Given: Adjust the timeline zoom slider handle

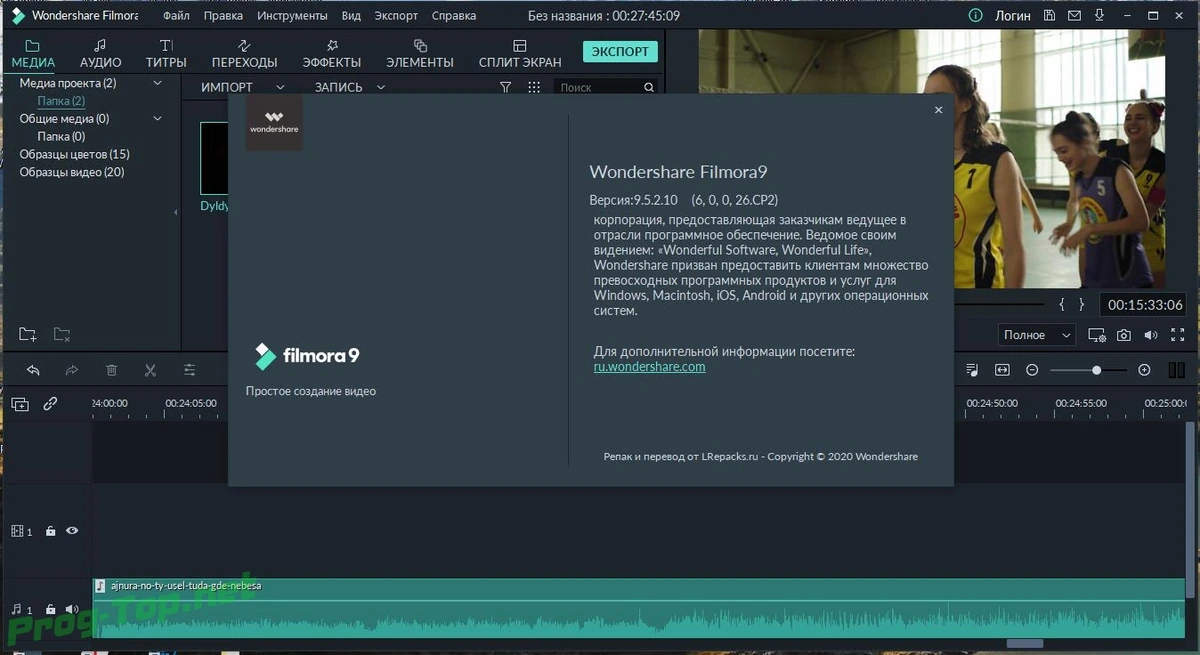Looking at the screenshot, I should click(1096, 370).
